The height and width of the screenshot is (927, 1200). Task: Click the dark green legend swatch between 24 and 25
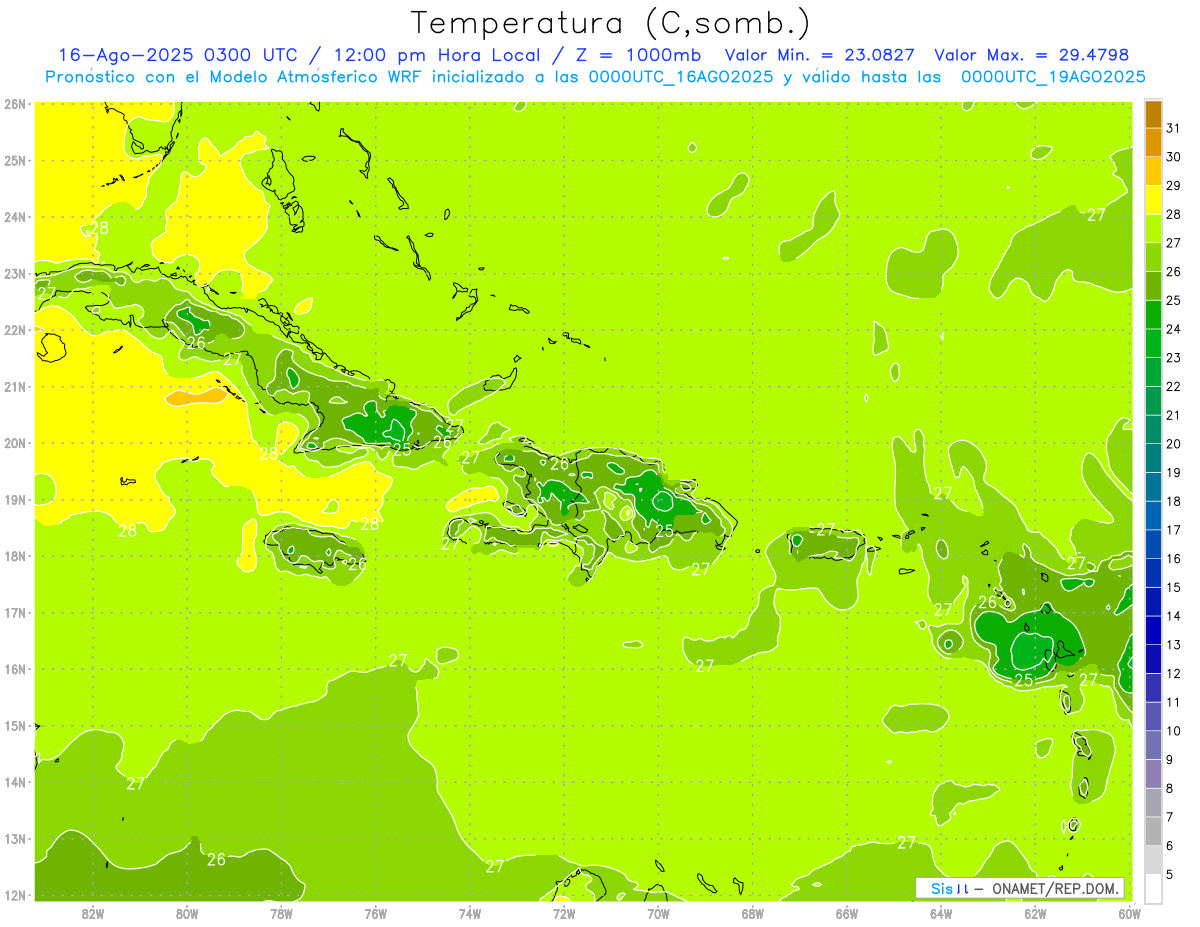tap(1153, 314)
